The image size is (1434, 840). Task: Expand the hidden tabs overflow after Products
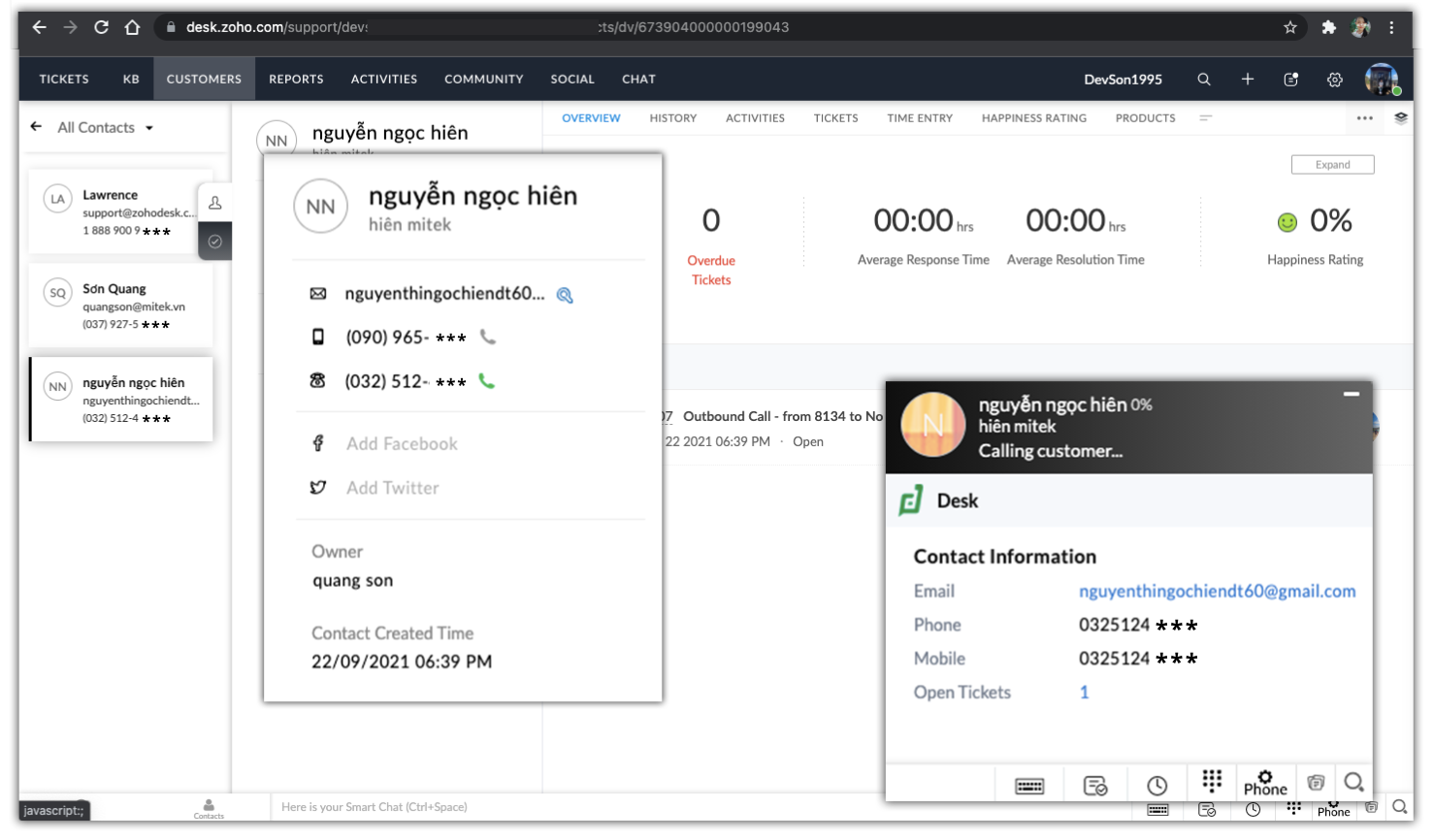coord(1206,118)
